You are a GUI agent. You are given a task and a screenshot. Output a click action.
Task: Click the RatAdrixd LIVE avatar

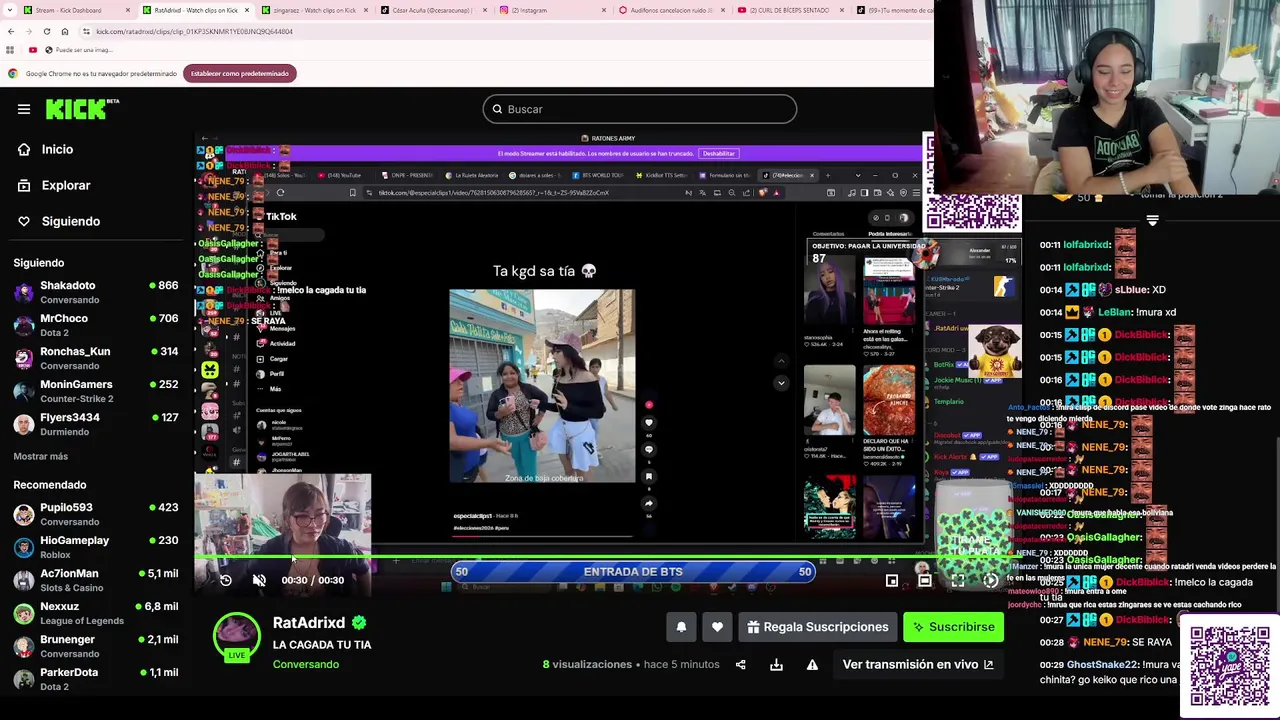[237, 637]
